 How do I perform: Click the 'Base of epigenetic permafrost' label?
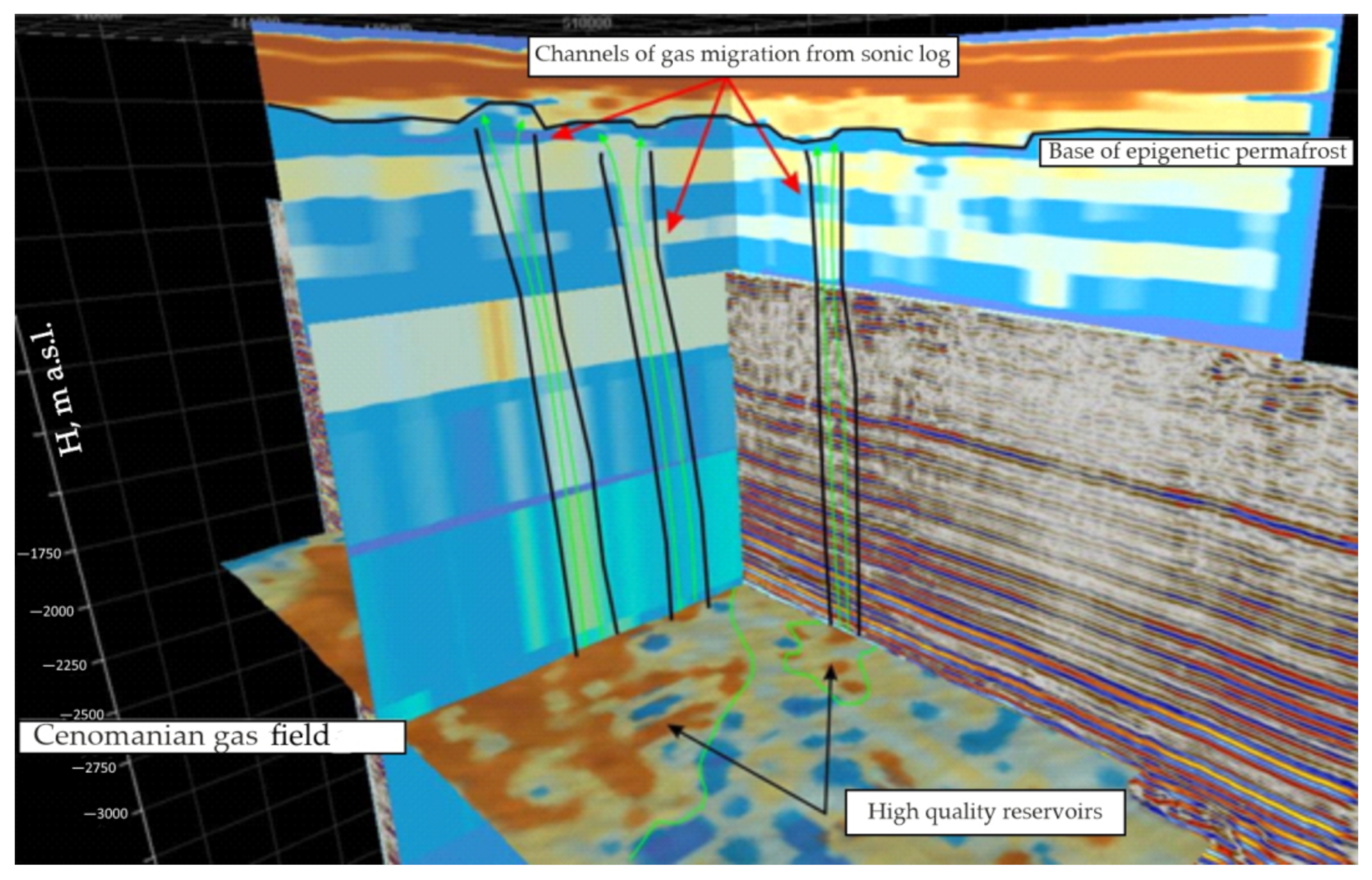1196,152
